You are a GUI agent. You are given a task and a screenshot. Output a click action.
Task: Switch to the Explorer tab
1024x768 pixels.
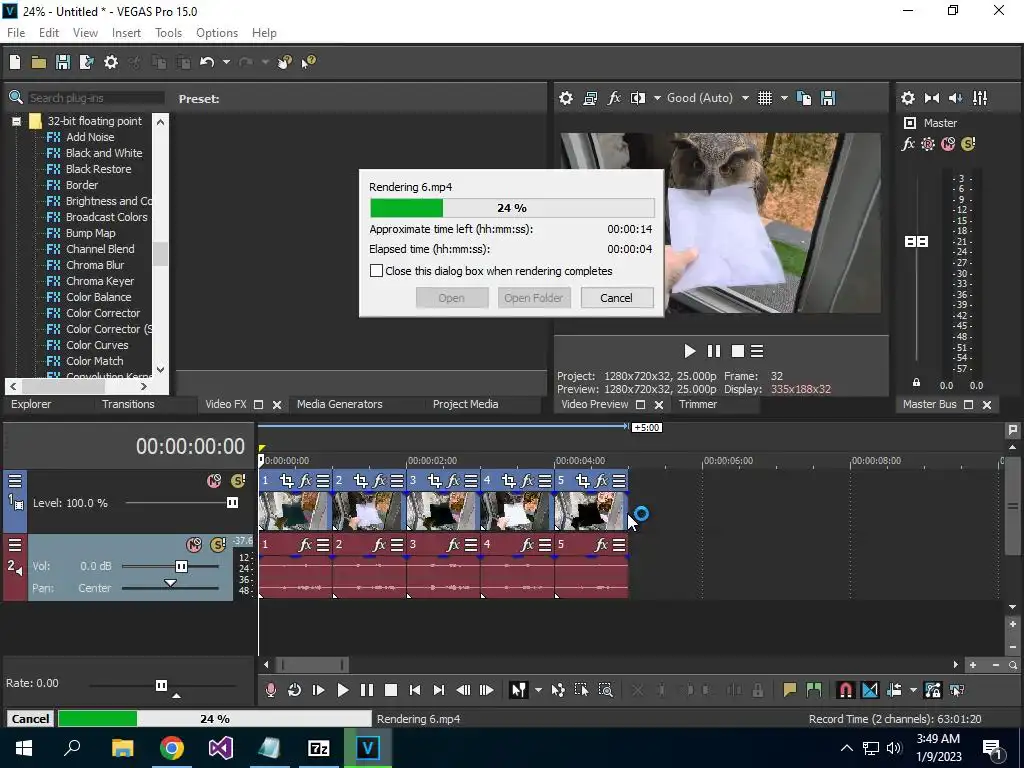pyautogui.click(x=31, y=404)
